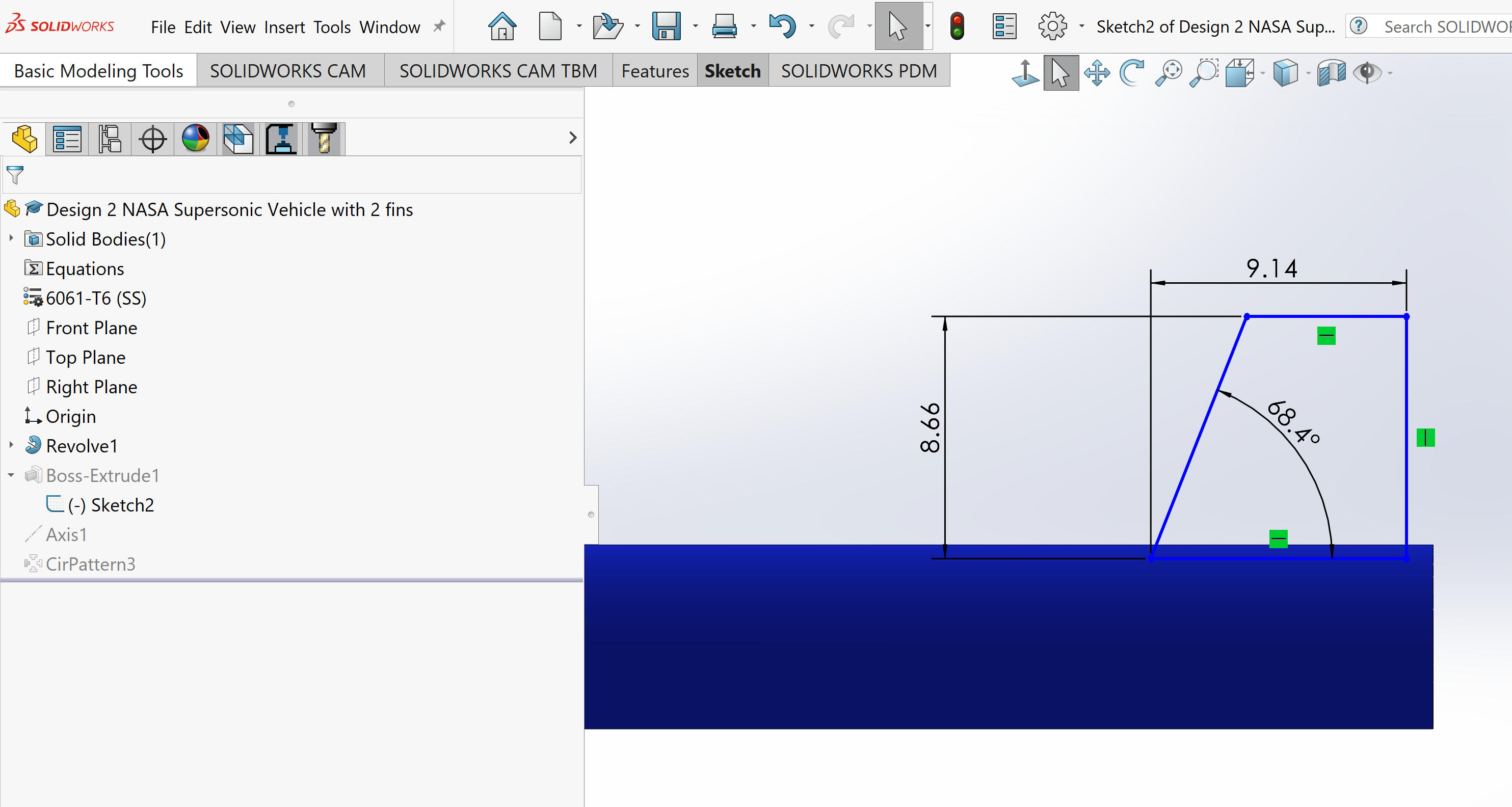Open the Display Style cube icon
The image size is (1512, 807).
pos(1285,73)
